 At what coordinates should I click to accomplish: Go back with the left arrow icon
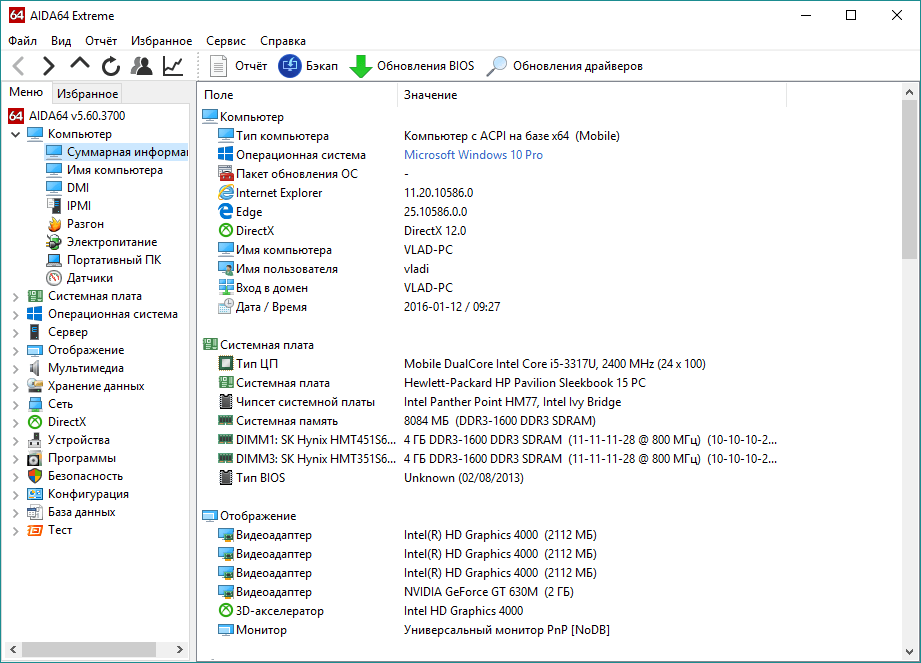pos(19,66)
